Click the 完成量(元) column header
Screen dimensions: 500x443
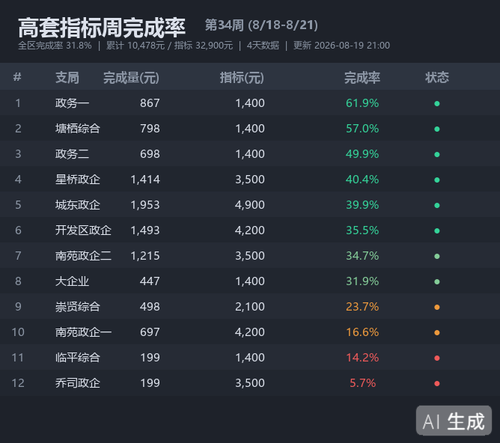(x=131, y=78)
